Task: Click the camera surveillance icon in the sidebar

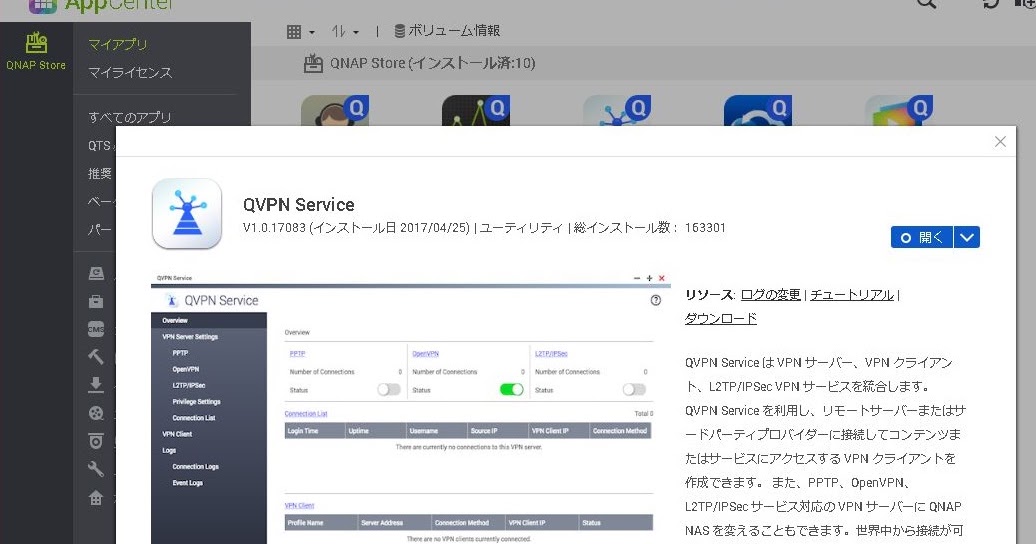Action: point(96,441)
